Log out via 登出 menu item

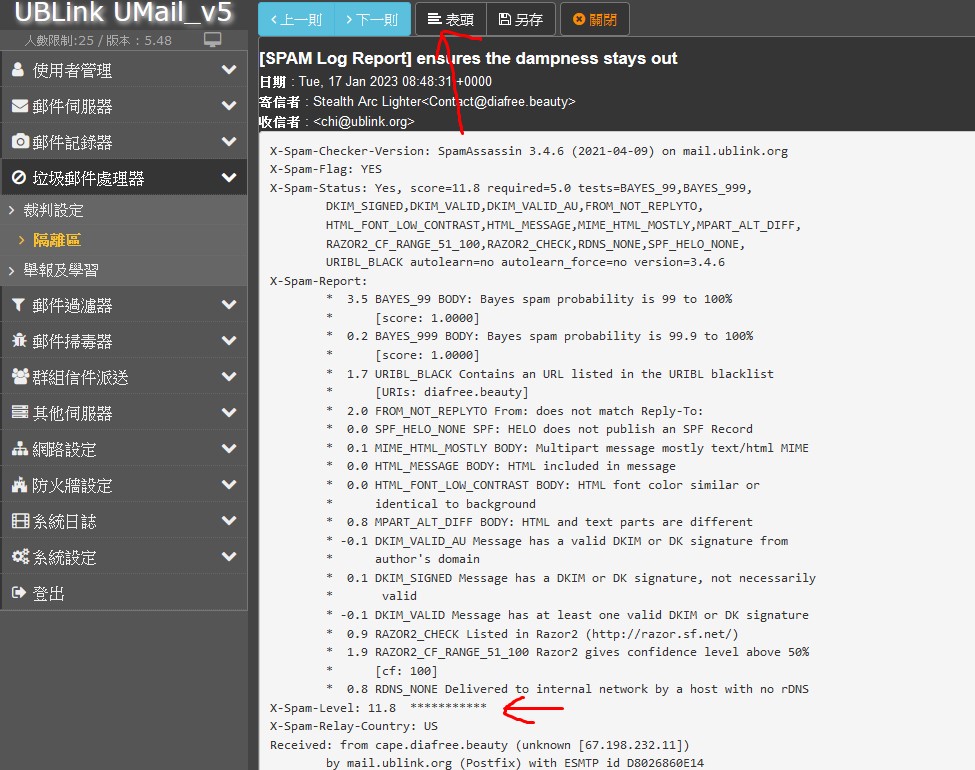coord(48,593)
